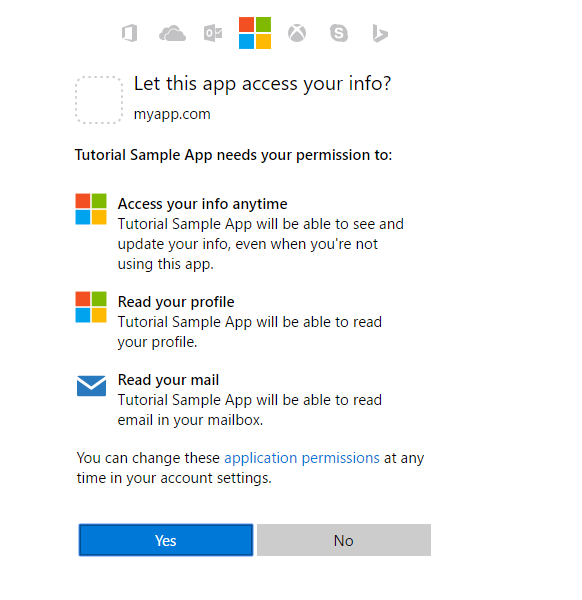Image resolution: width=582 pixels, height=600 pixels.
Task: Click 'Tutorial Sample App needs your permission to' text
Action: click(x=233, y=155)
